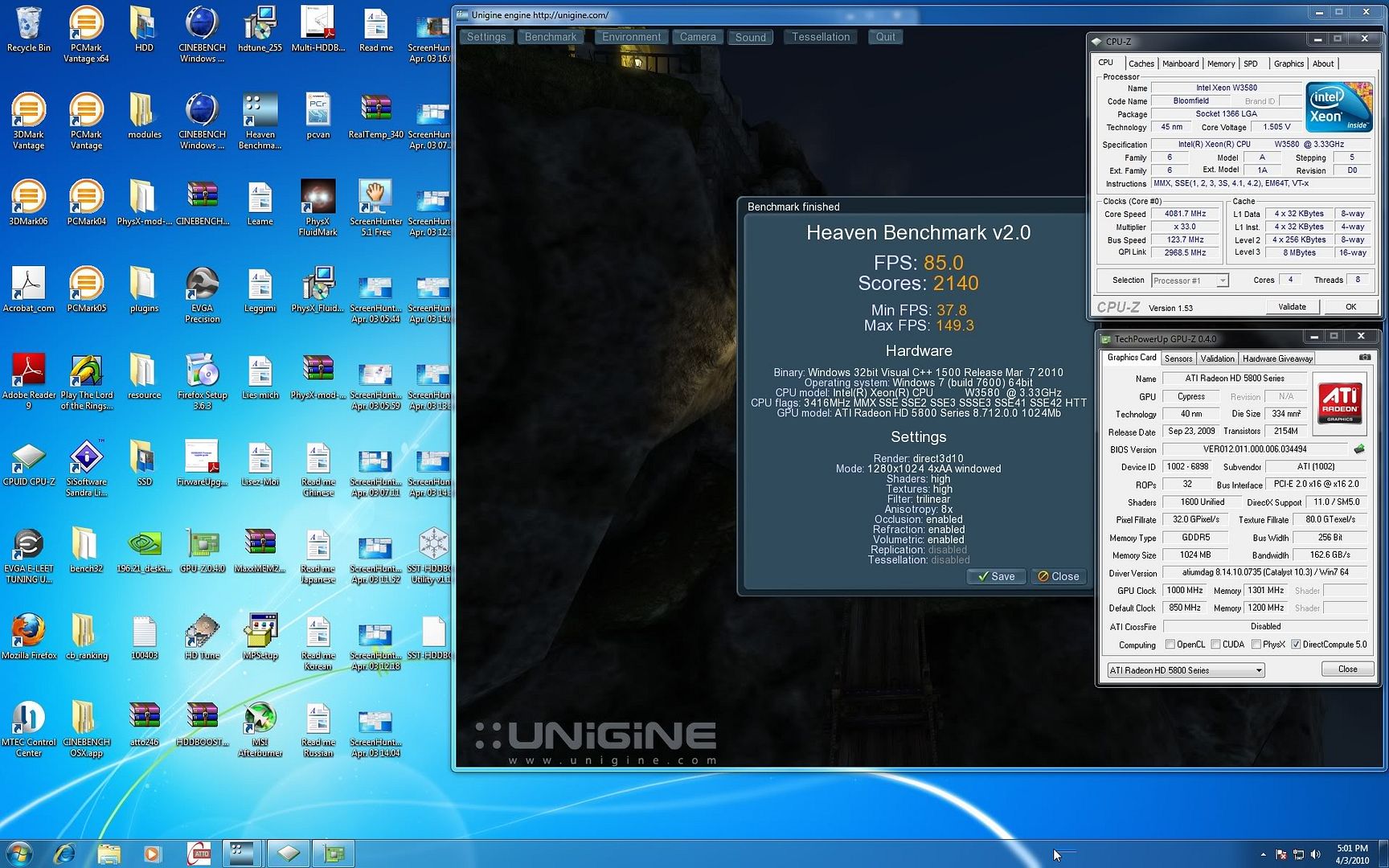Switch to the Graphics tab in CPU-Z
The width and height of the screenshot is (1389, 868).
point(1289,63)
